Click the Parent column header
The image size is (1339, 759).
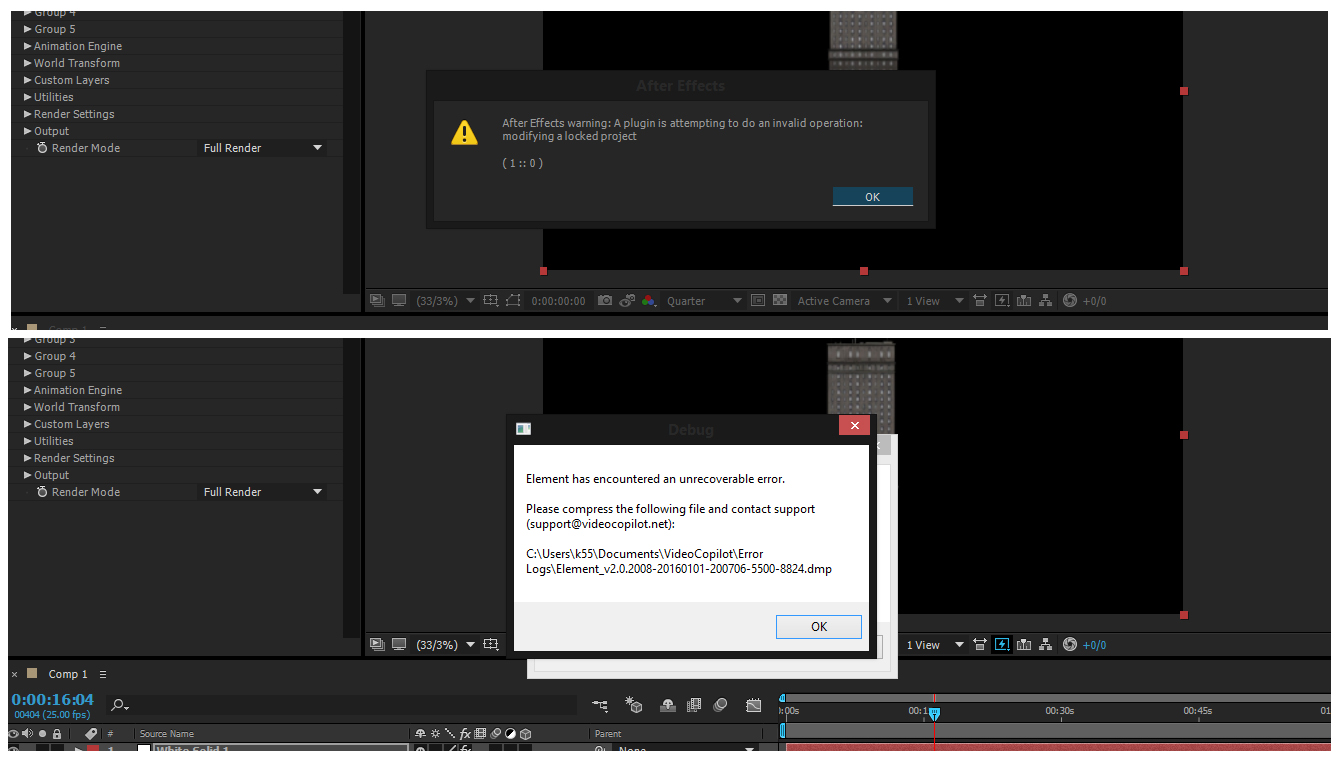[608, 734]
